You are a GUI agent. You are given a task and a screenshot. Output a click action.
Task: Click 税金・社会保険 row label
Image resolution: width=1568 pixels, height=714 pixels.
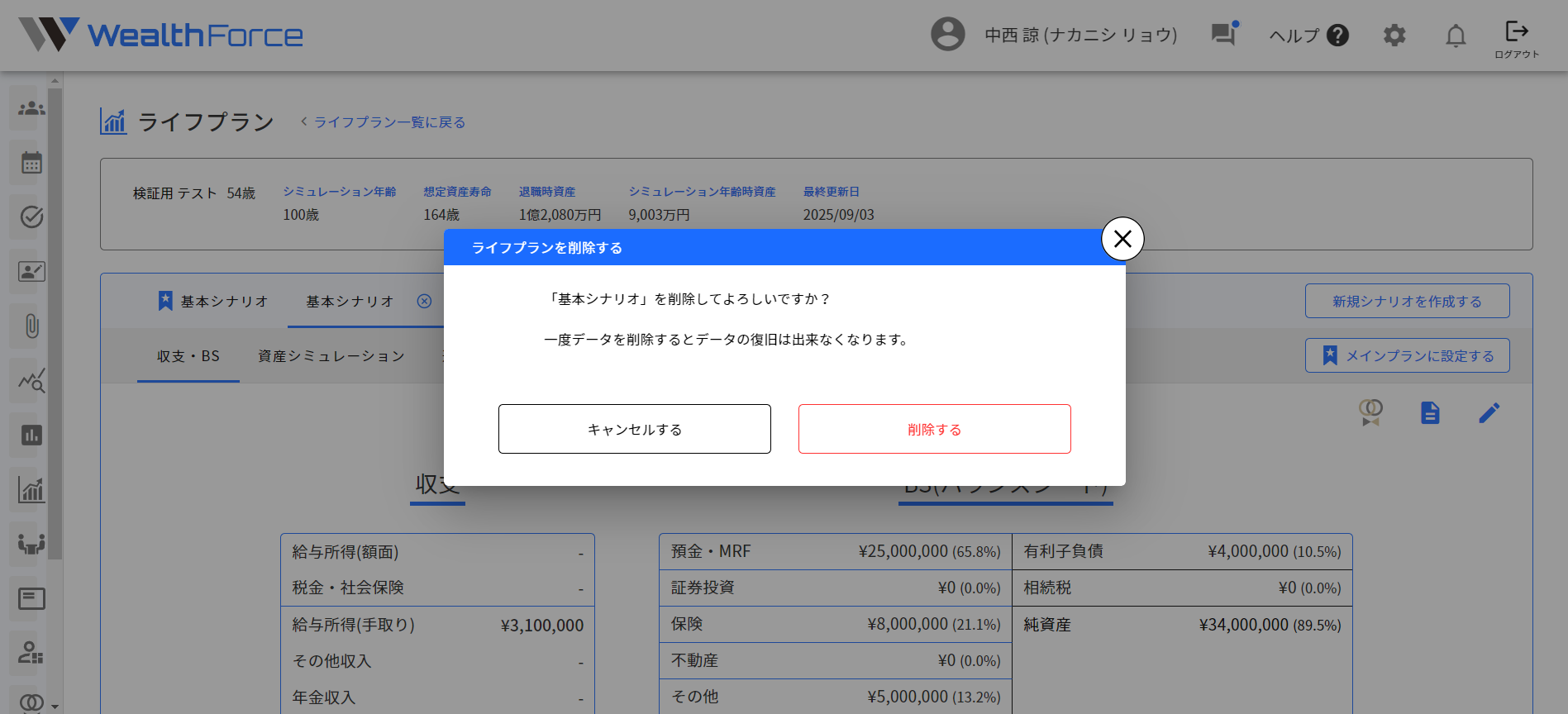348,588
